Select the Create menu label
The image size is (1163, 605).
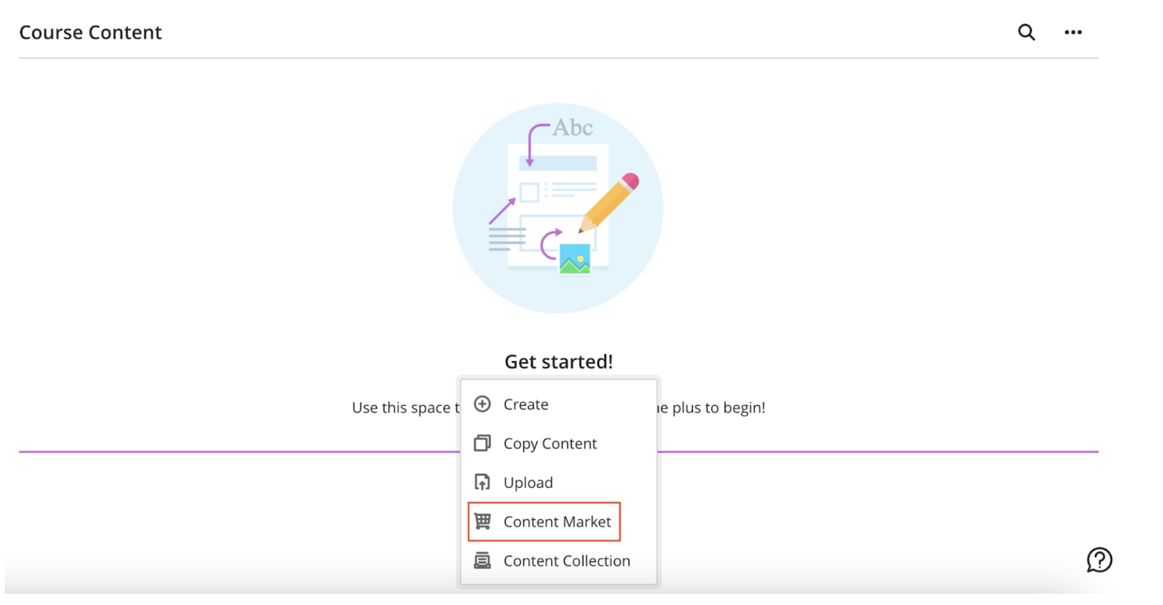(x=526, y=405)
